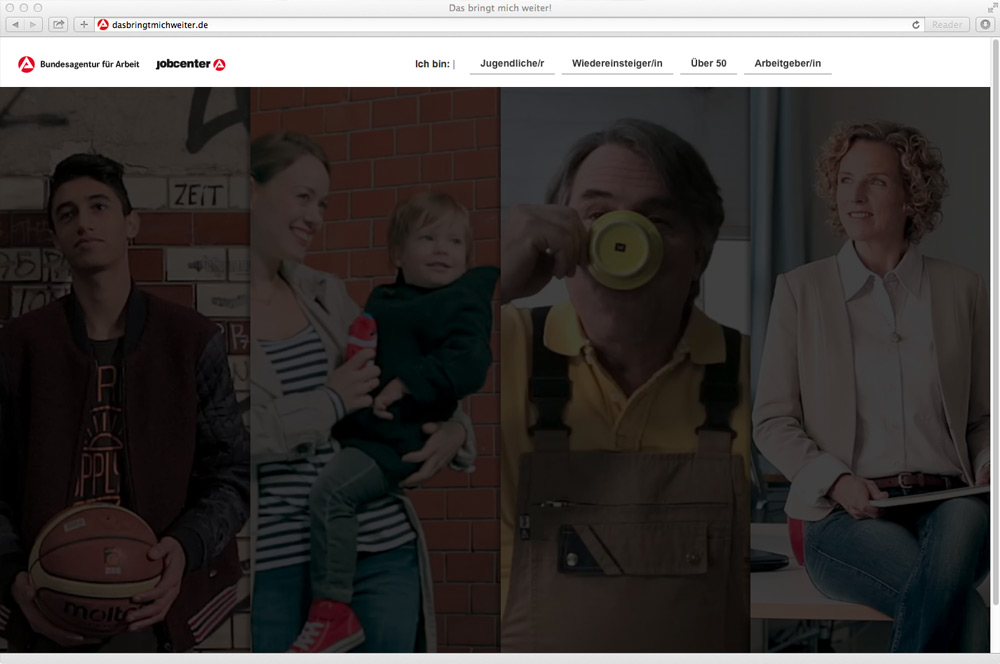
Task: Click the browser back arrow button
Action: coord(16,24)
